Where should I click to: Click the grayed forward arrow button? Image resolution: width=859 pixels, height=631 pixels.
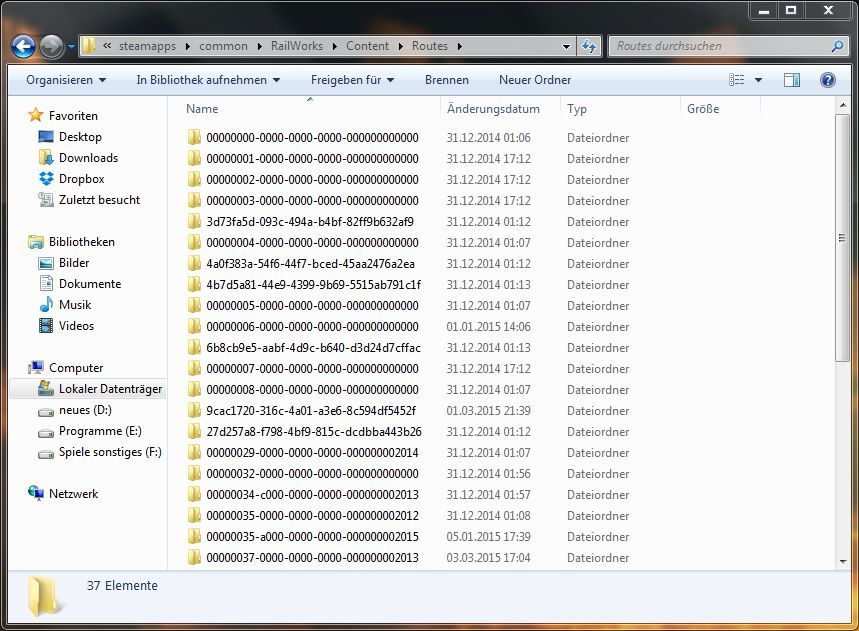tap(51, 47)
